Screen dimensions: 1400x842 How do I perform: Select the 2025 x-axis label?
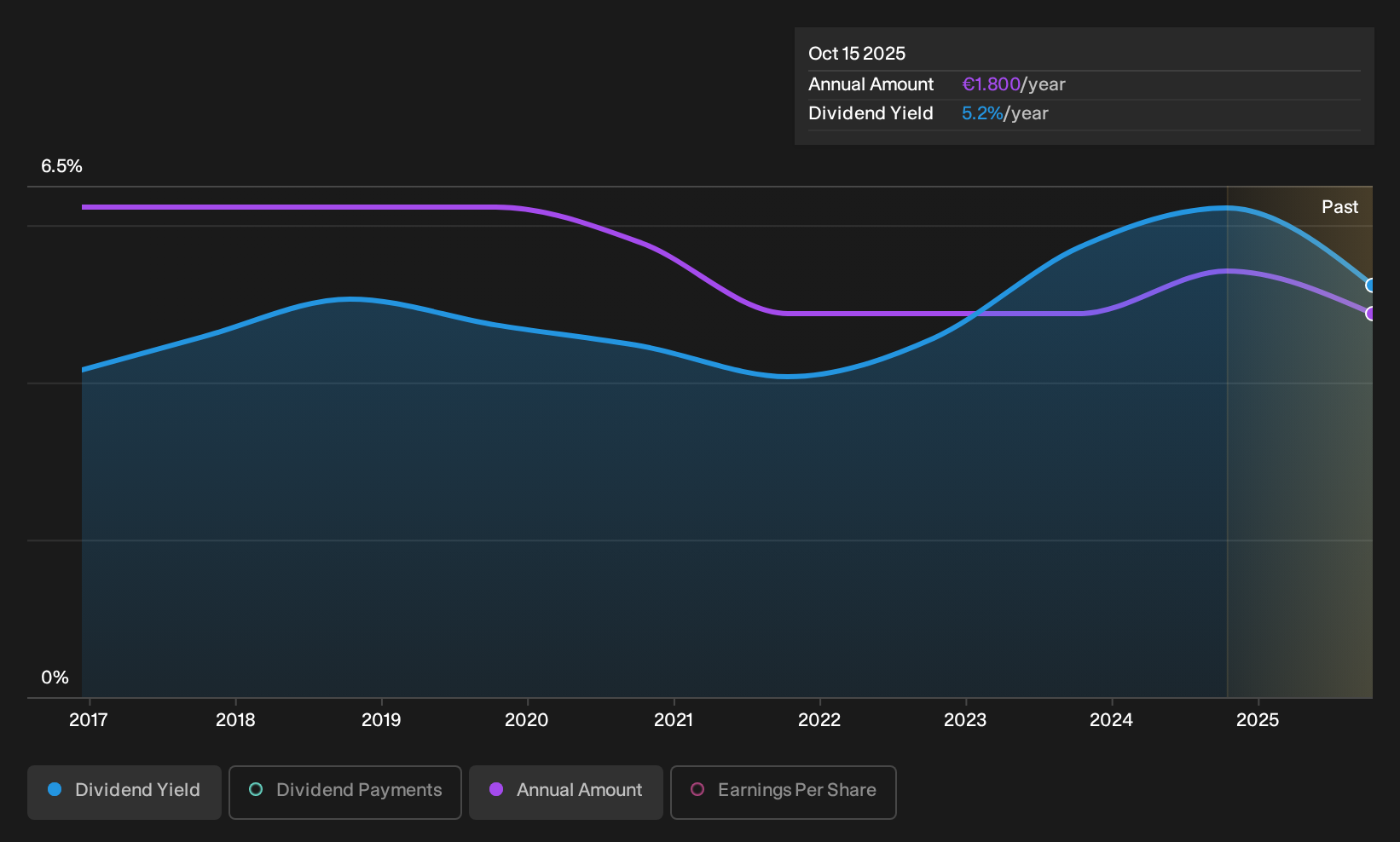point(1258,720)
